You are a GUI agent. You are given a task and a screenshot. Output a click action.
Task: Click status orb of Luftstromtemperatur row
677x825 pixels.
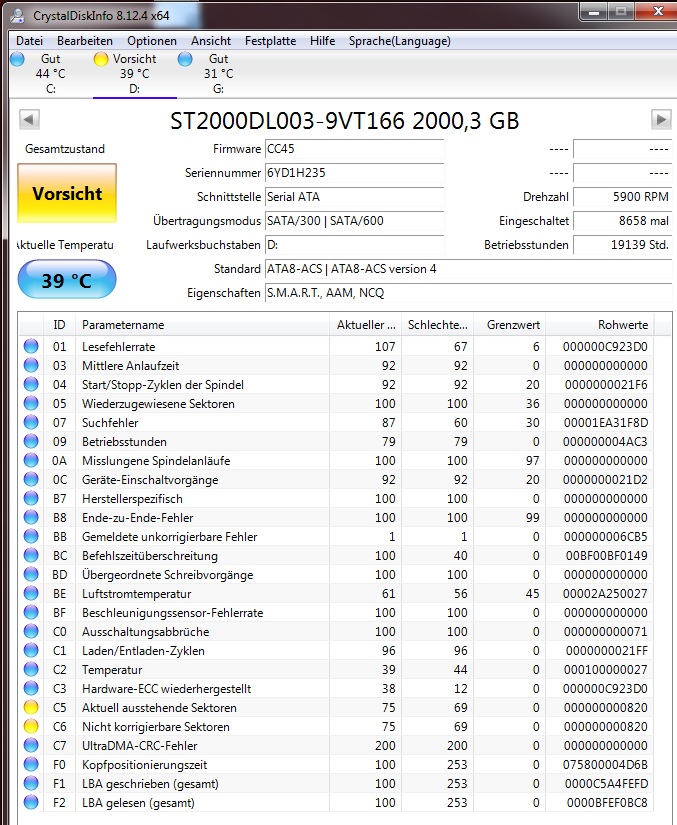pos(31,593)
